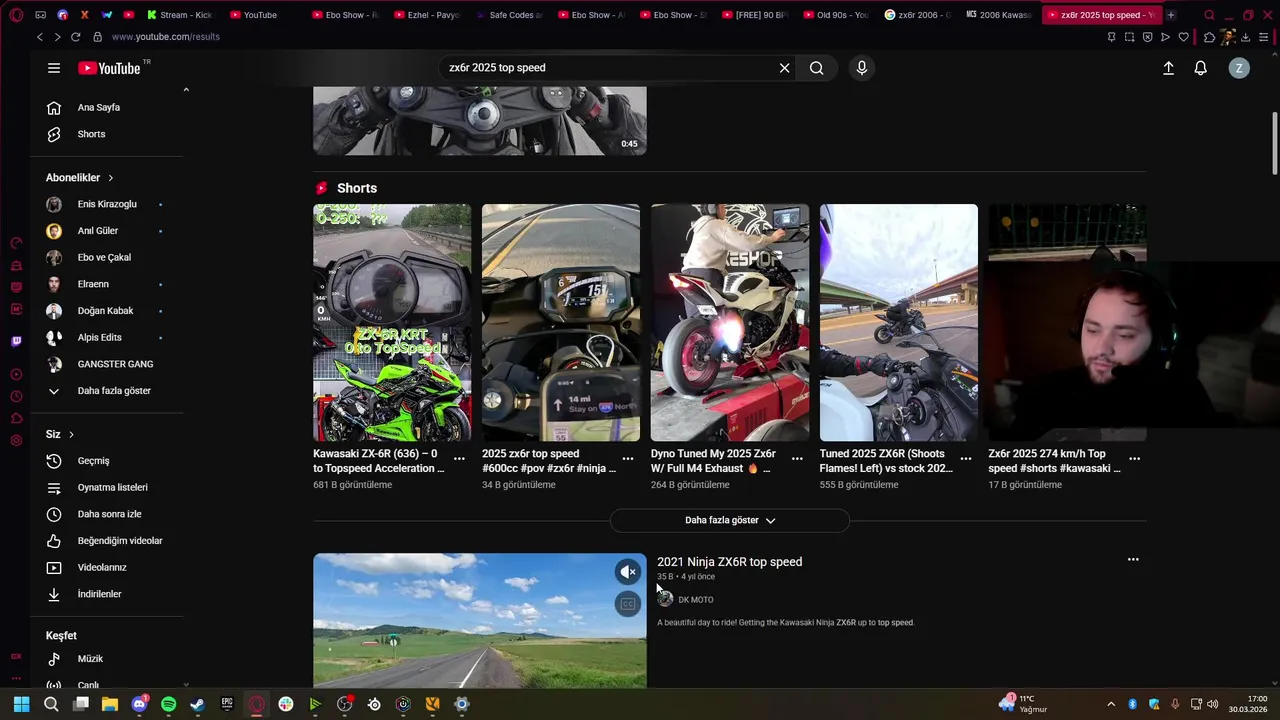Open the account avatar menu
This screenshot has height=720, width=1280.
1239,68
